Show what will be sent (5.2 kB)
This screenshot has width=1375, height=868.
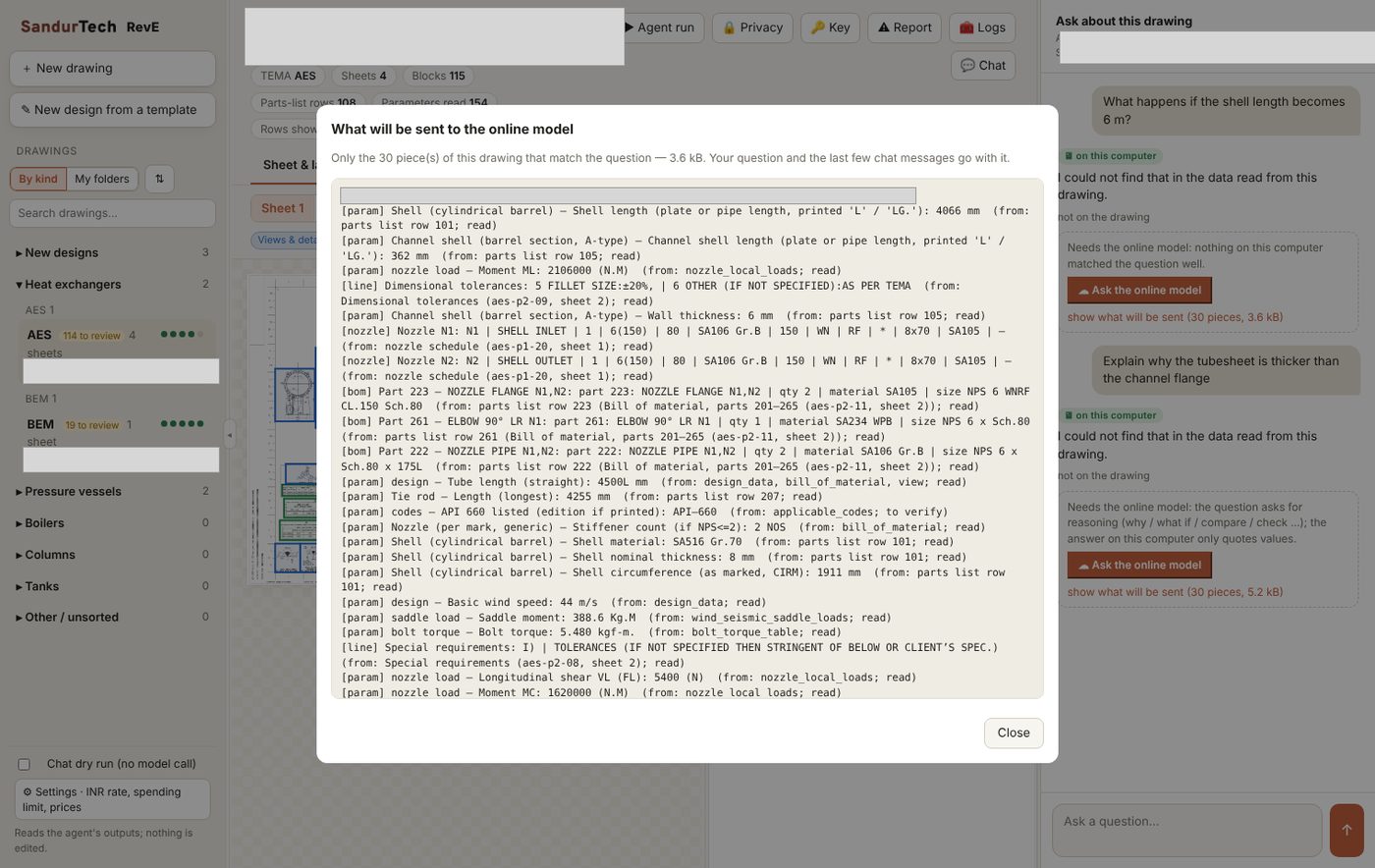[1175, 592]
